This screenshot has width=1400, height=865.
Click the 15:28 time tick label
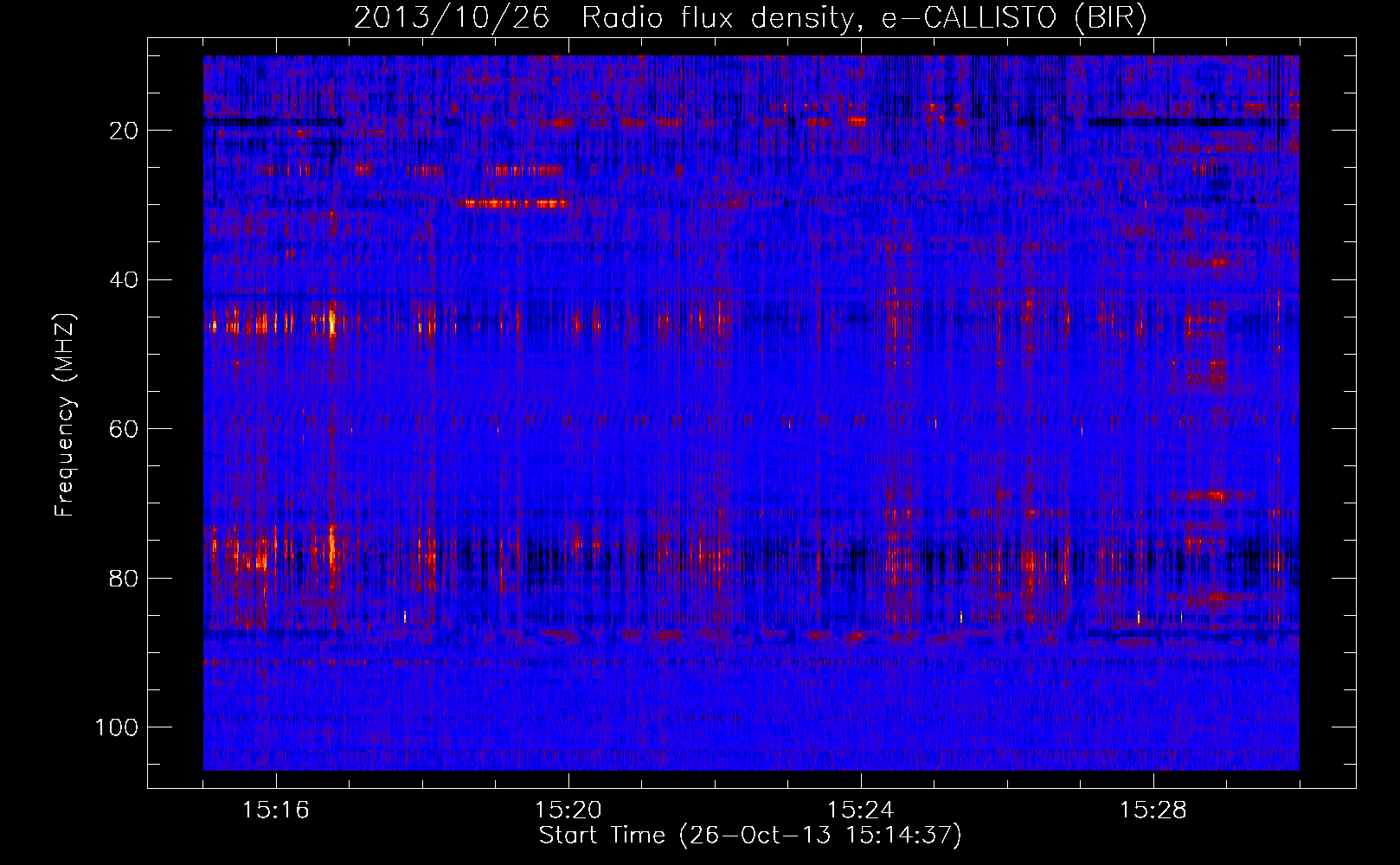[1153, 811]
